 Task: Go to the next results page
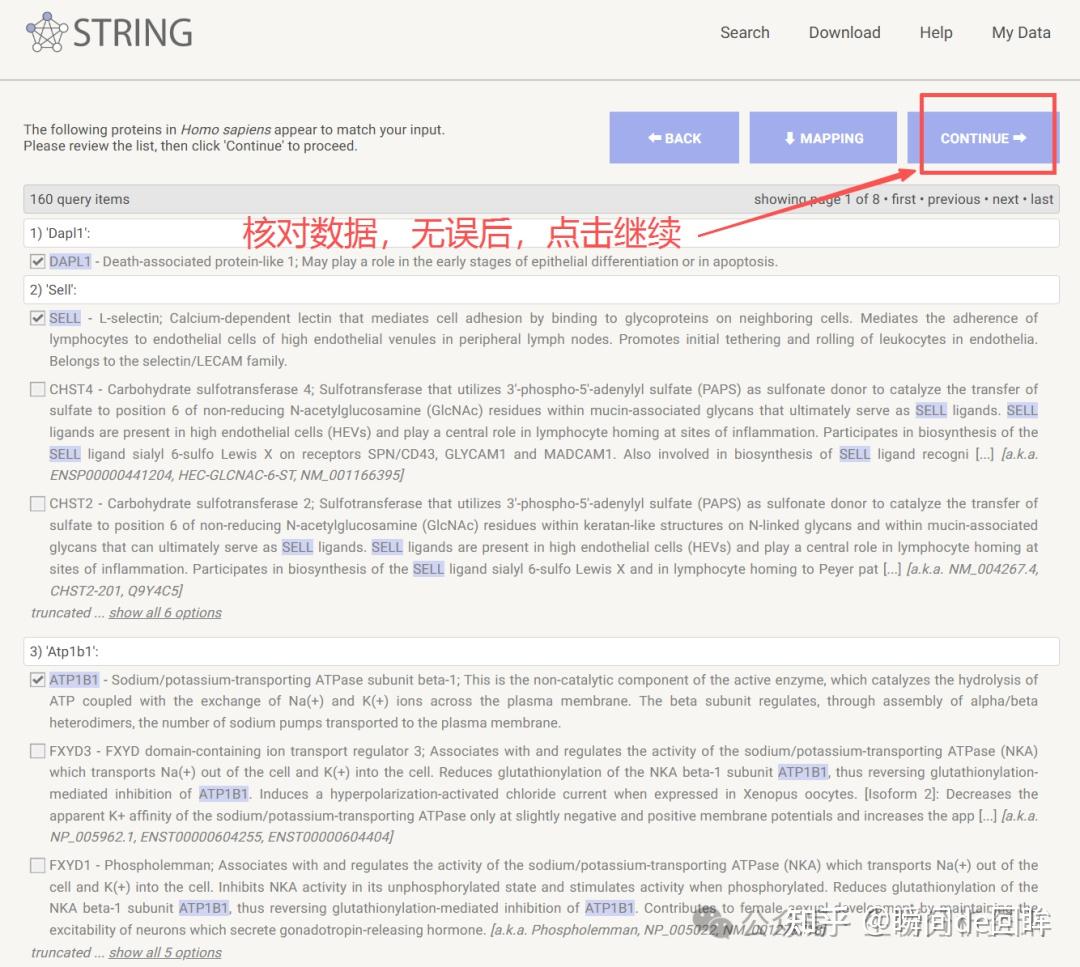(x=1006, y=199)
